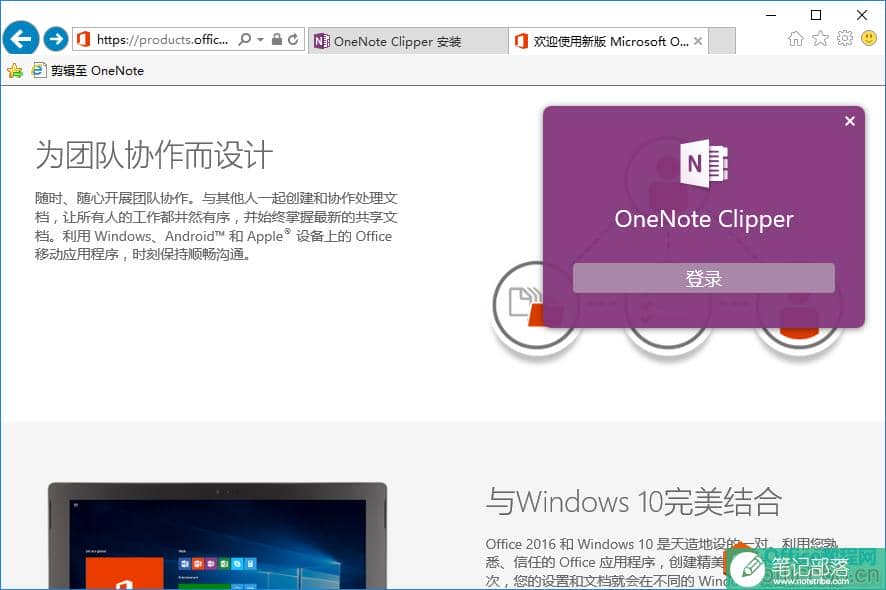
Task: Close the OneNote Clipper popup
Action: (849, 121)
